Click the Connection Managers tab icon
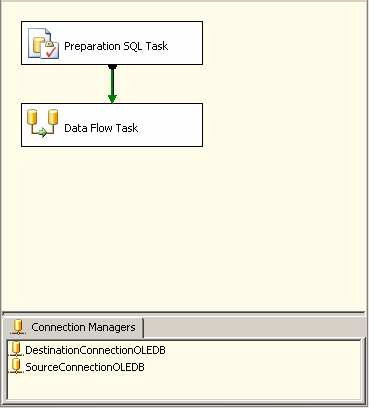The image size is (369, 408). point(18,327)
